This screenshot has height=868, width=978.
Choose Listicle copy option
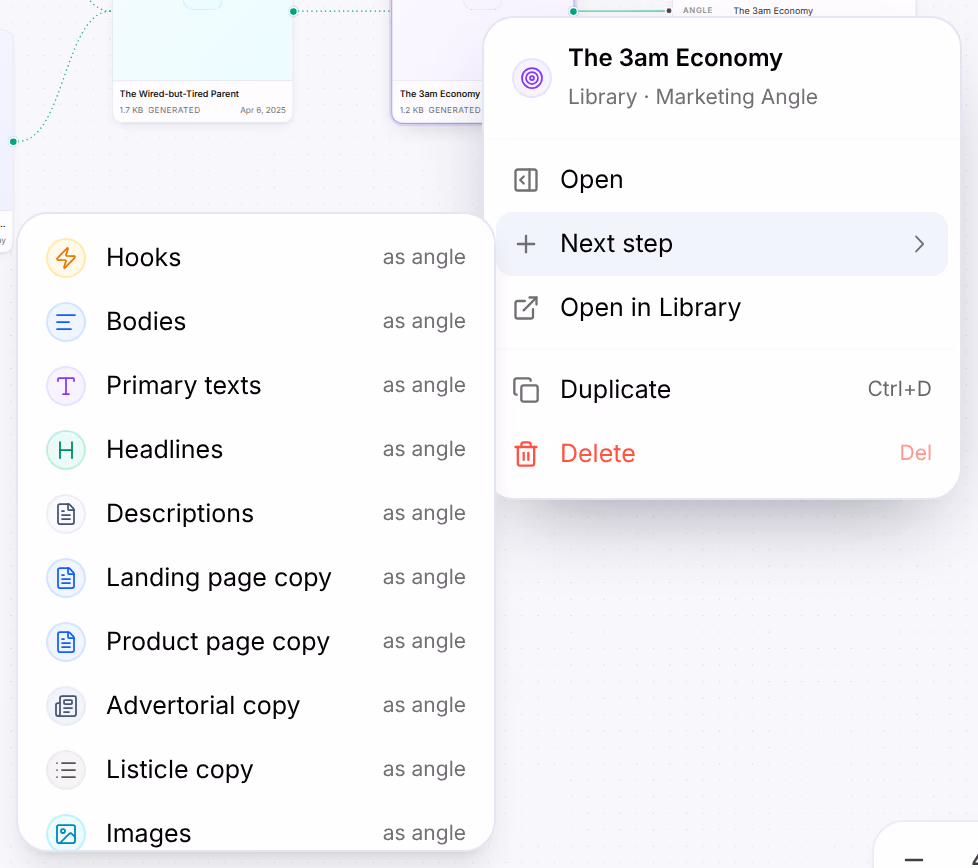pyautogui.click(x=256, y=770)
